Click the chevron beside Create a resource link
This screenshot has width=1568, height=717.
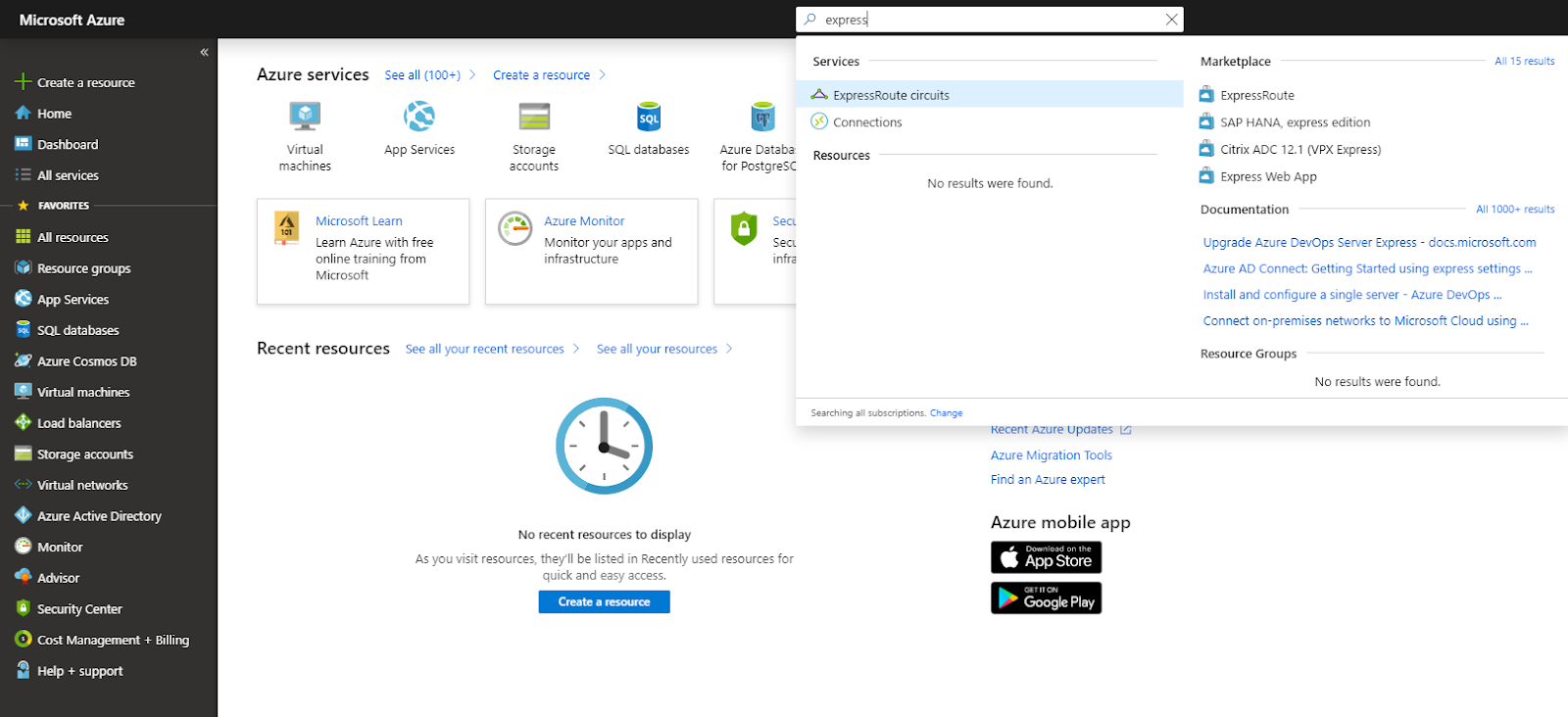coord(602,74)
